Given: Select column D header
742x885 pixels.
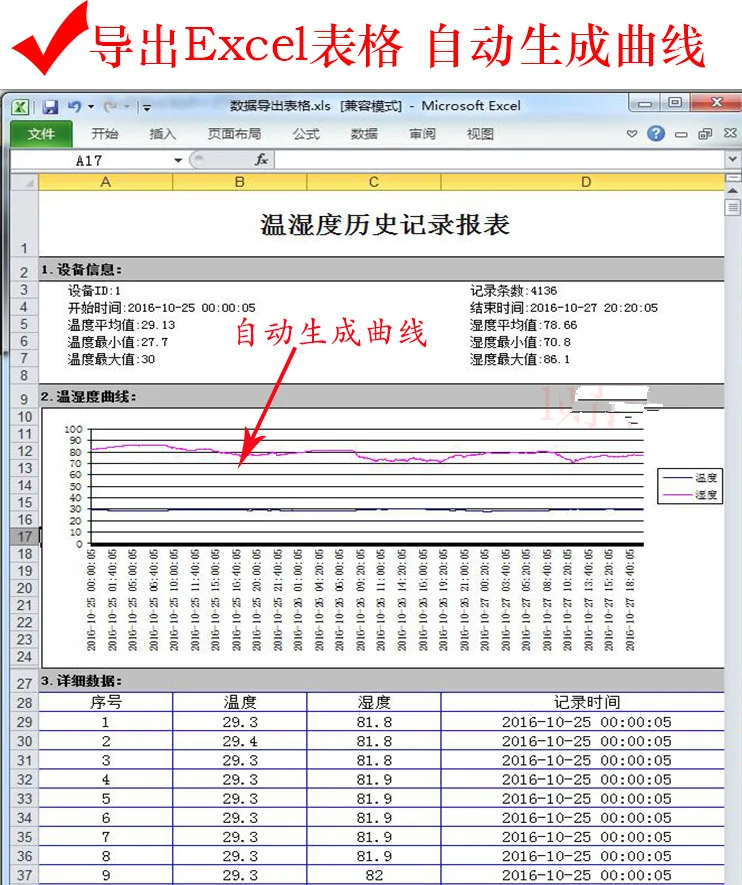Looking at the screenshot, I should [x=582, y=182].
